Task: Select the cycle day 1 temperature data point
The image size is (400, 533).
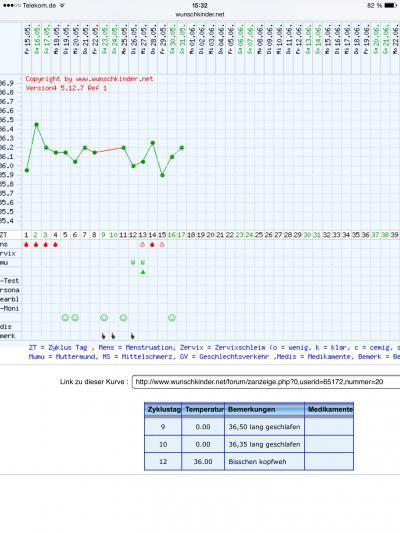Action: point(27,170)
